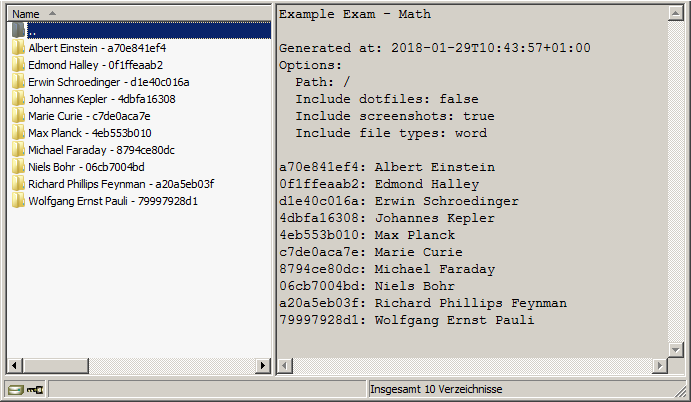Screen dimensions: 691x402
Task: Click folder icon of Wolfgang Ernst Pauli
Action: coord(18,201)
